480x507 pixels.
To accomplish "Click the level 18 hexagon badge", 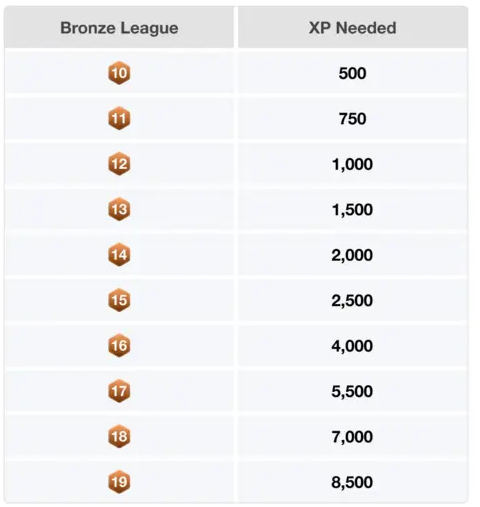I will (x=119, y=436).
